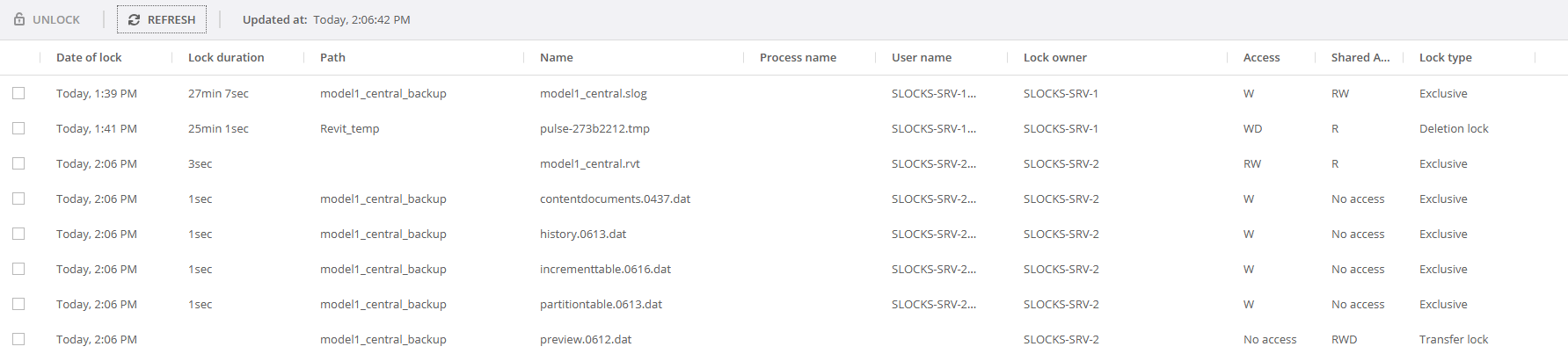Sort table by Name column
This screenshot has width=1568, height=361.
click(x=557, y=58)
